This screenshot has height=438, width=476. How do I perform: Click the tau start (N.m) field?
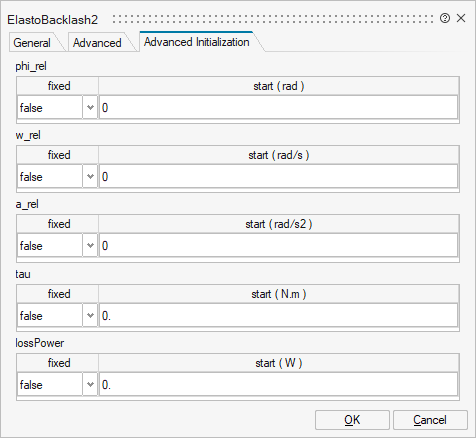(x=278, y=315)
